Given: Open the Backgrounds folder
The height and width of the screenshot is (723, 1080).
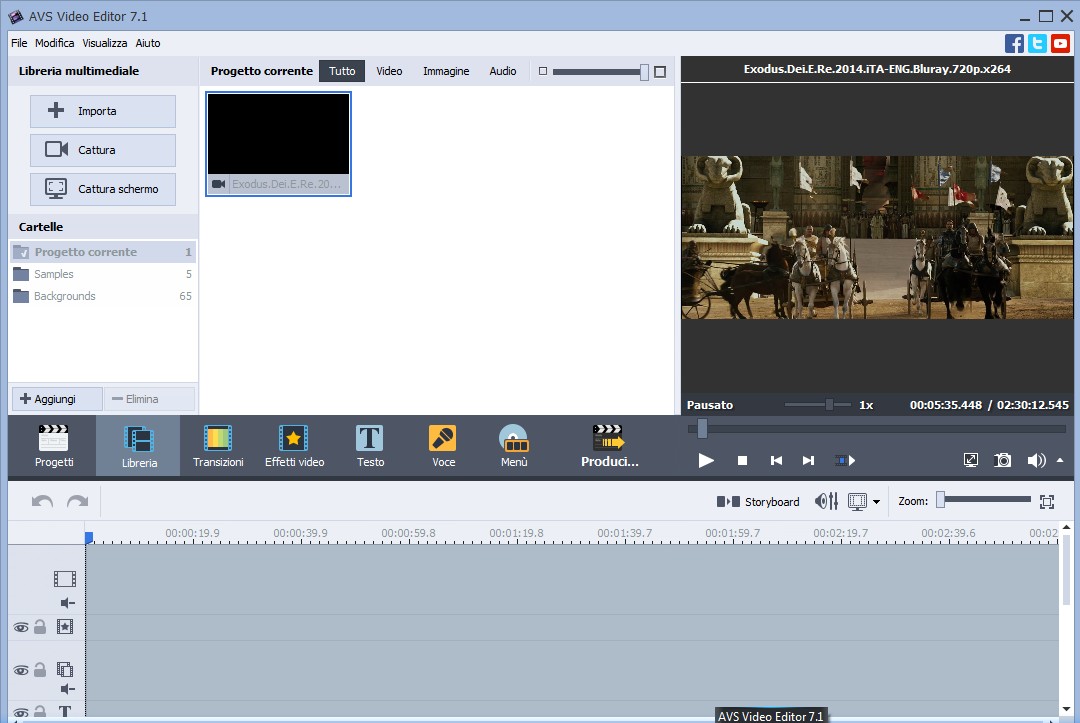Looking at the screenshot, I should 103,296.
